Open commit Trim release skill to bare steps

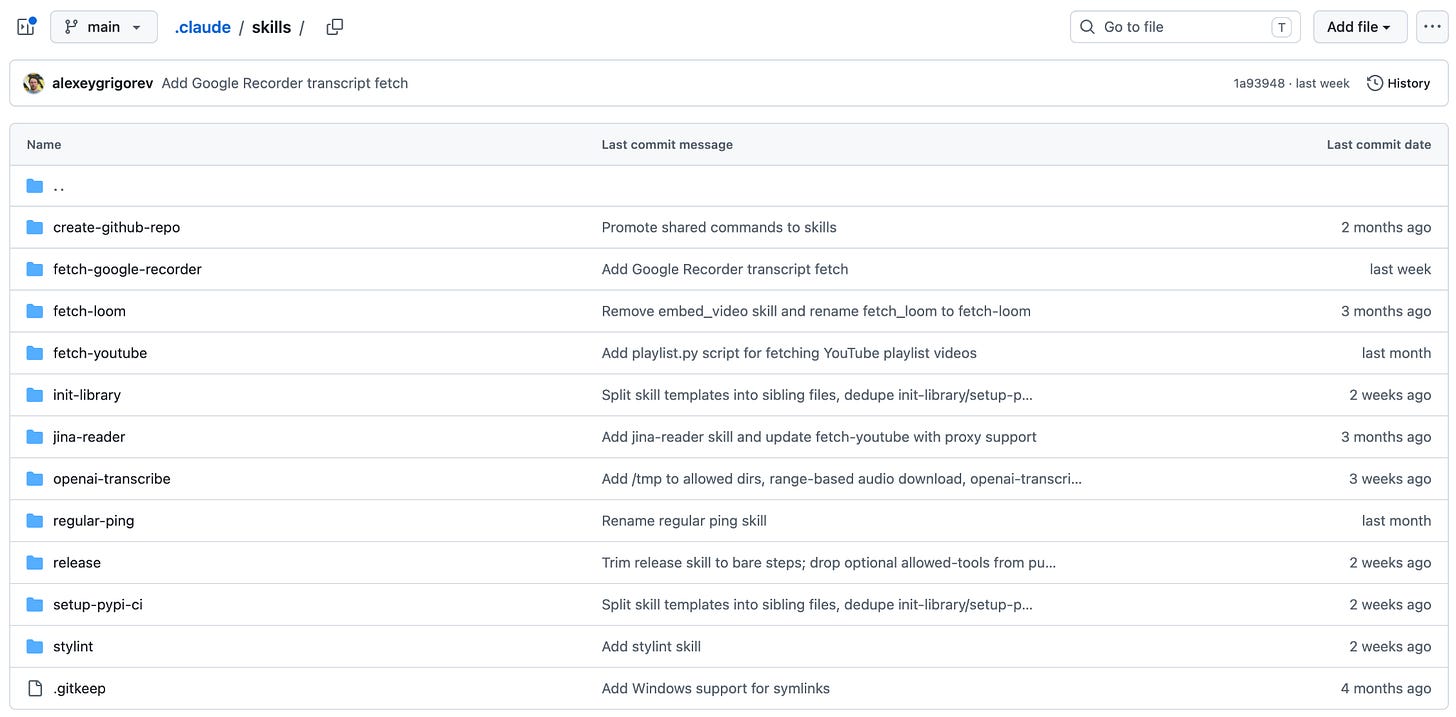[x=829, y=563]
